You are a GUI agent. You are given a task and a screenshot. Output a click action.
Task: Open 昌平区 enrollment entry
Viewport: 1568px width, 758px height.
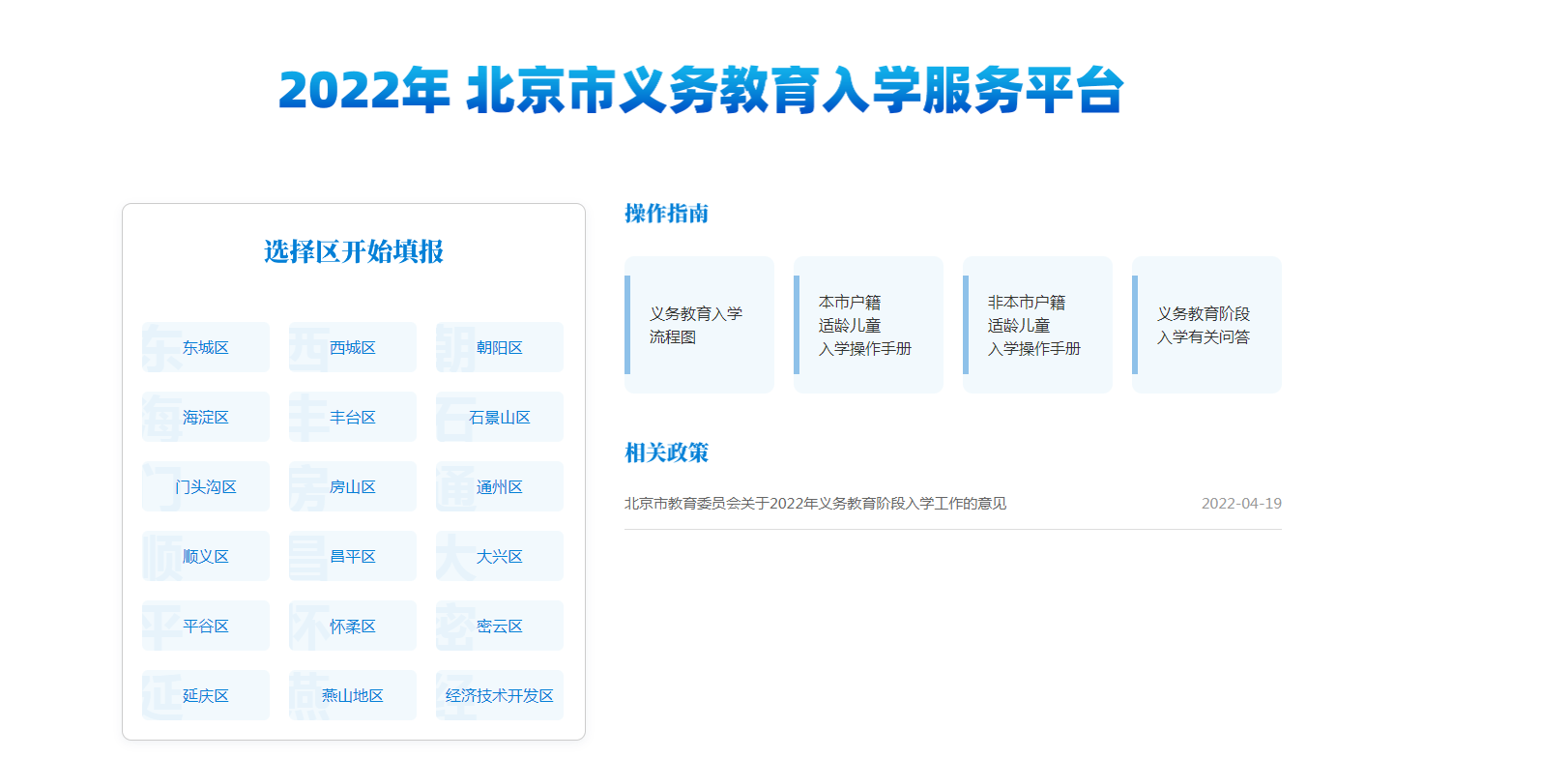point(353,556)
